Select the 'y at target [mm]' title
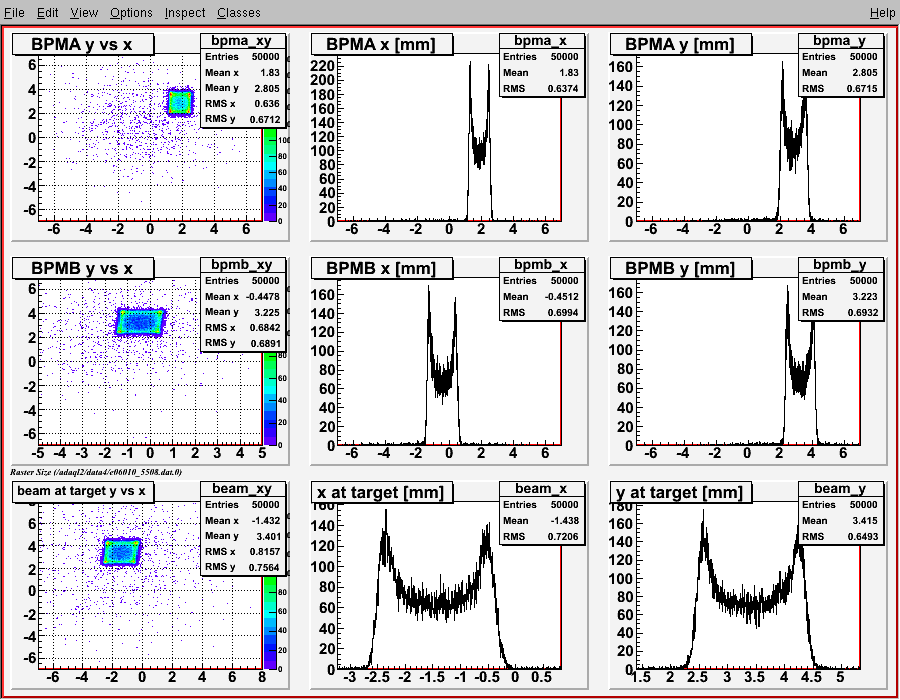The height and width of the screenshot is (700, 900). (x=681, y=492)
